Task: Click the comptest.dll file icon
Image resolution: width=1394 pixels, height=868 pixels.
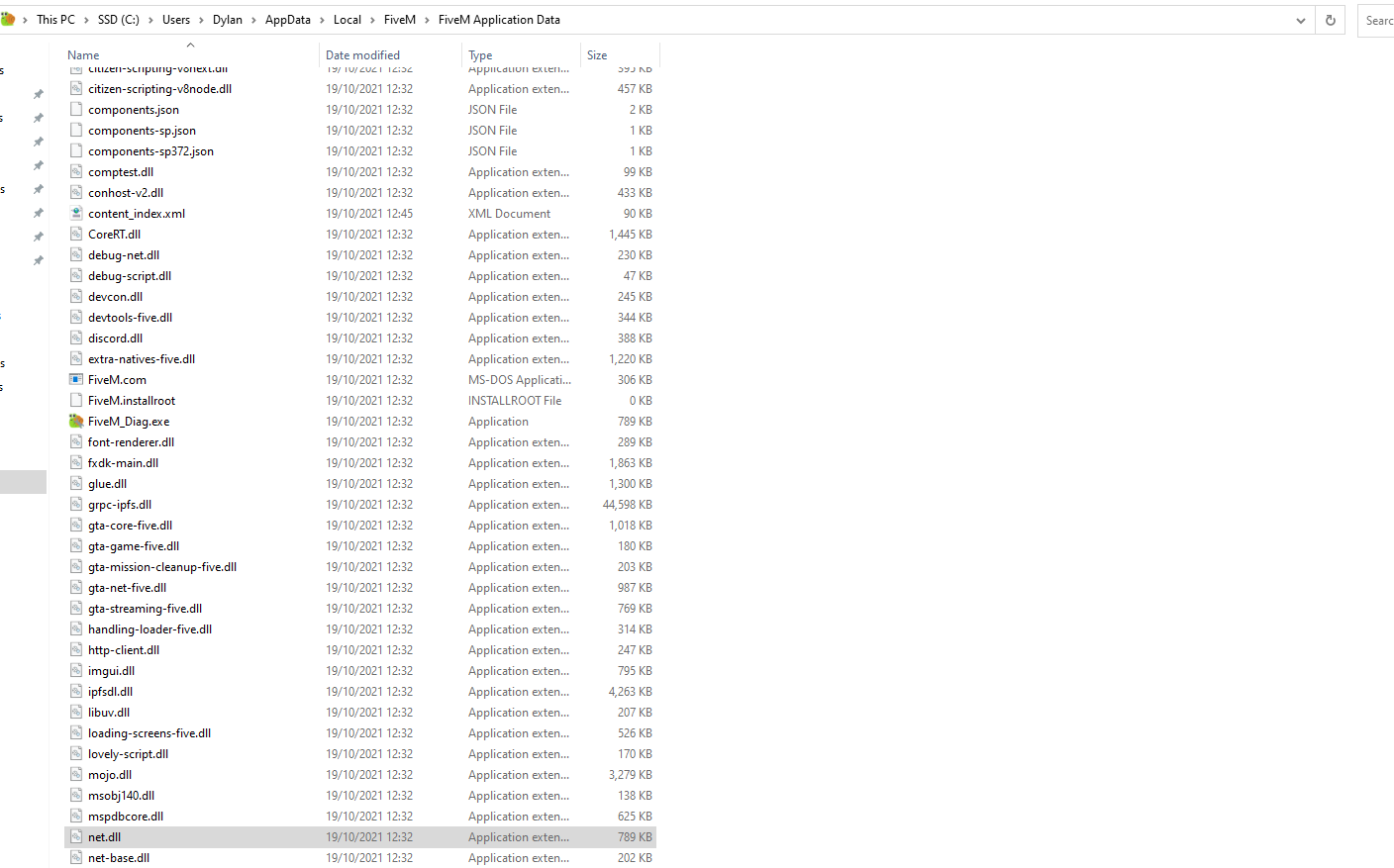Action: tap(76, 171)
